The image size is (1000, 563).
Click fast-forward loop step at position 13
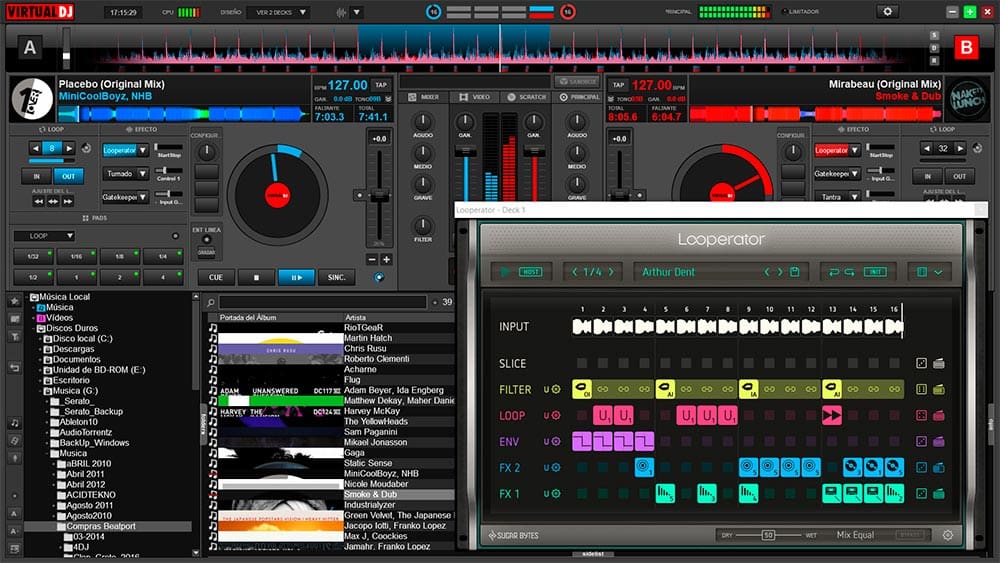(832, 415)
